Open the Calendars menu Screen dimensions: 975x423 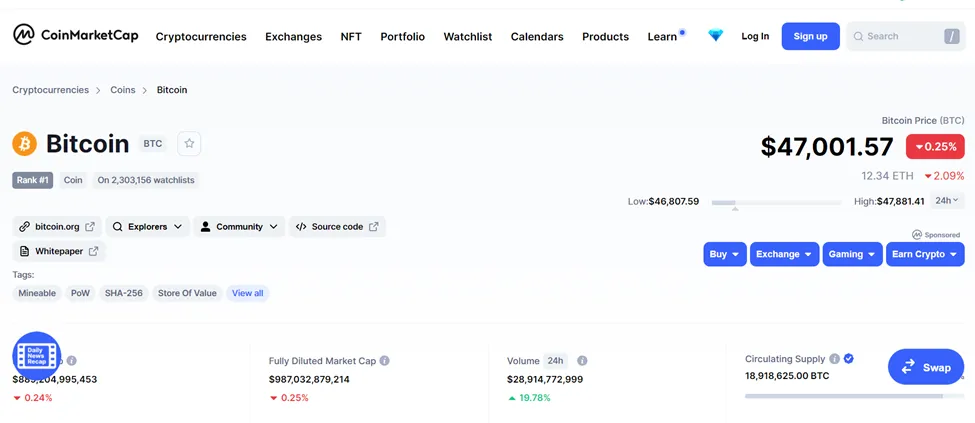[537, 37]
